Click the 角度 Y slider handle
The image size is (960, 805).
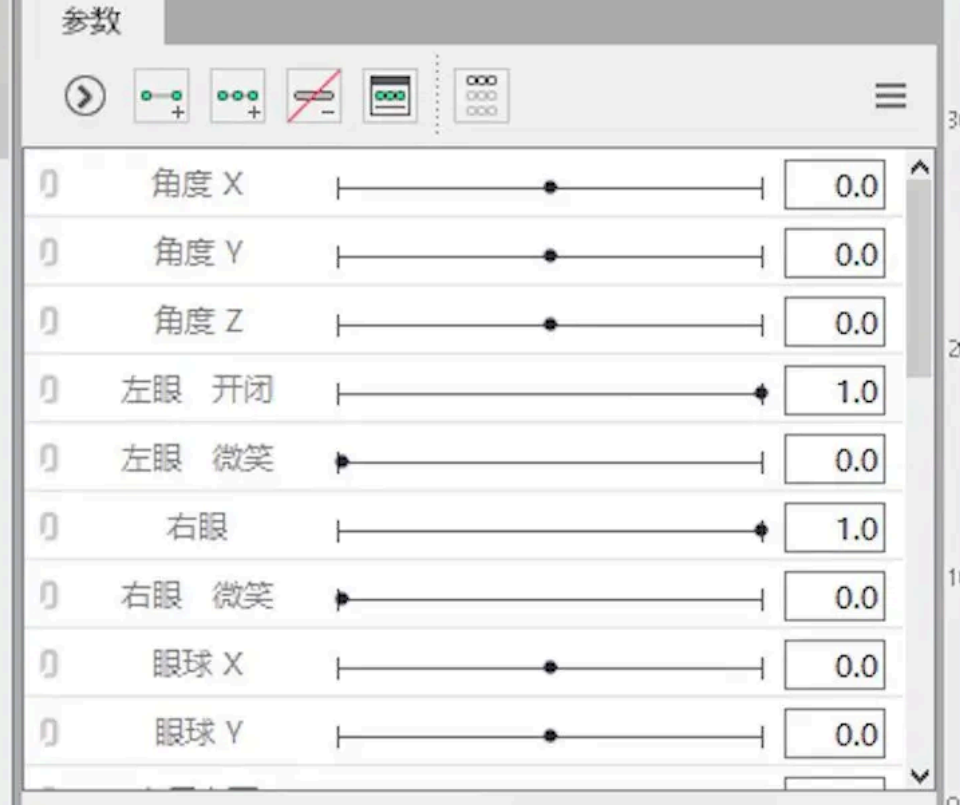coord(550,255)
